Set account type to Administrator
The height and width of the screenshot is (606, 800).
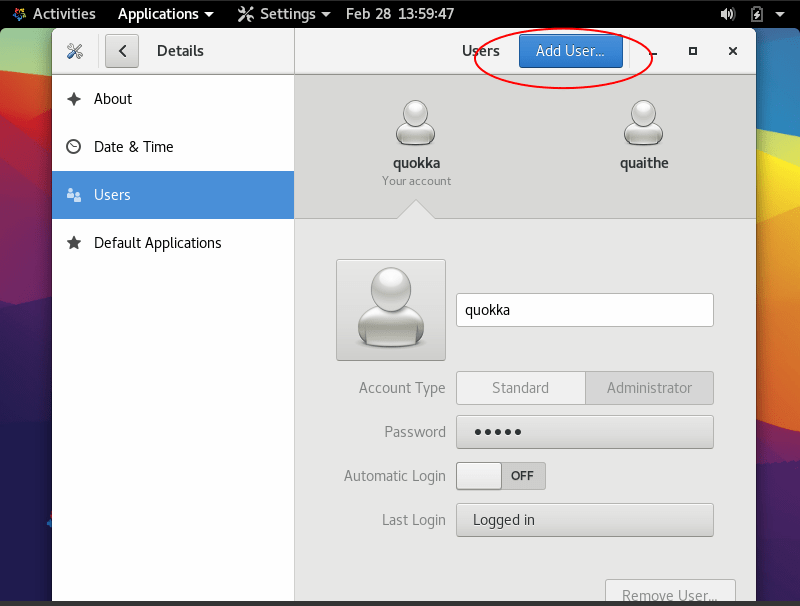click(x=649, y=388)
